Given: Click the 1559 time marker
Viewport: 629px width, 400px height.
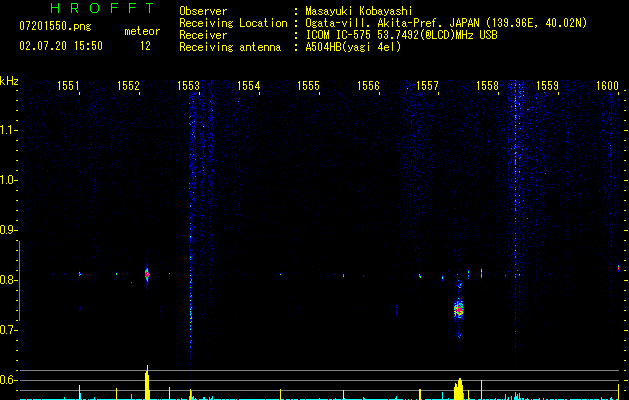Looking at the screenshot, I should tap(548, 85).
